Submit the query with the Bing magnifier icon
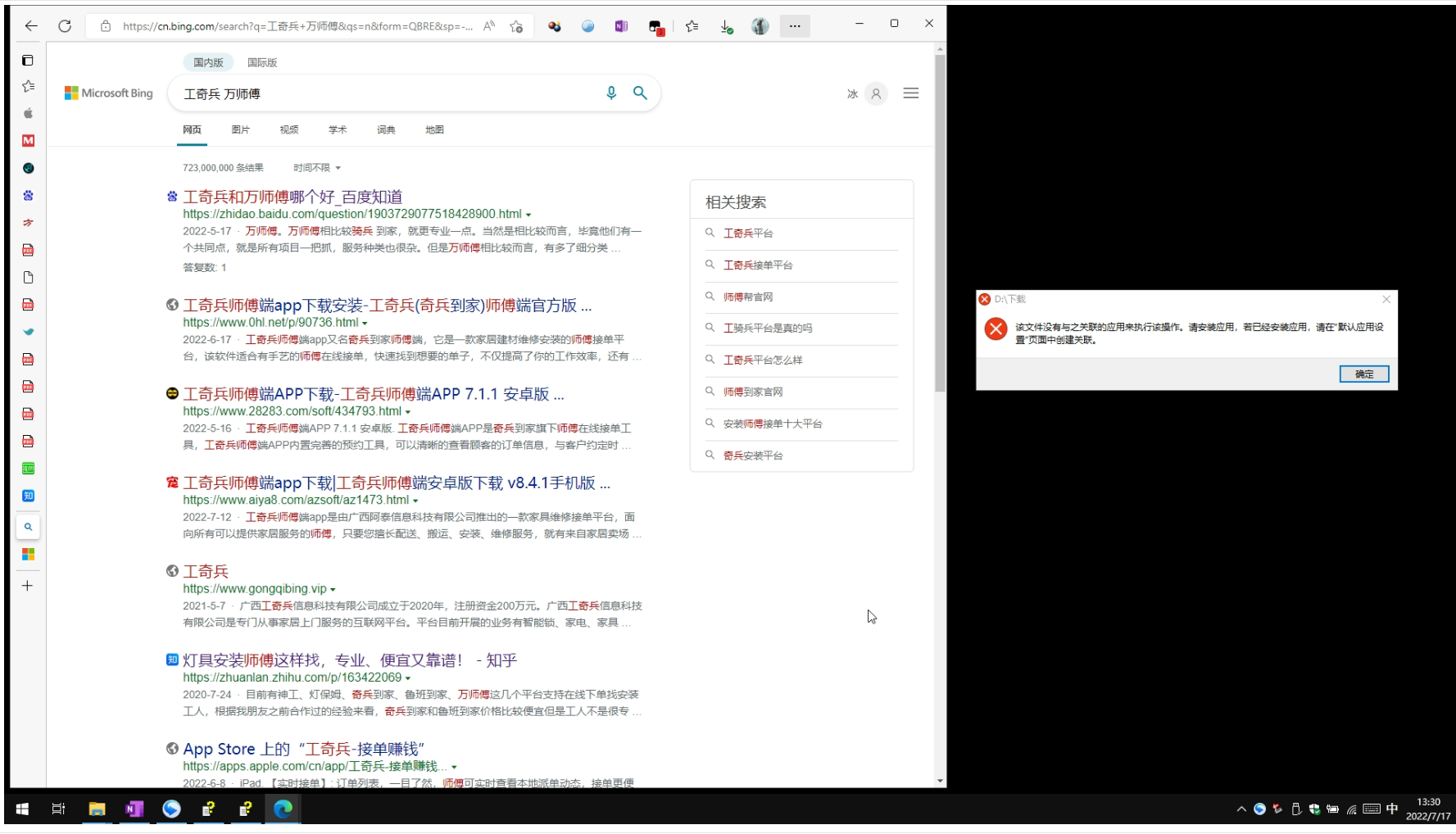 tap(640, 93)
